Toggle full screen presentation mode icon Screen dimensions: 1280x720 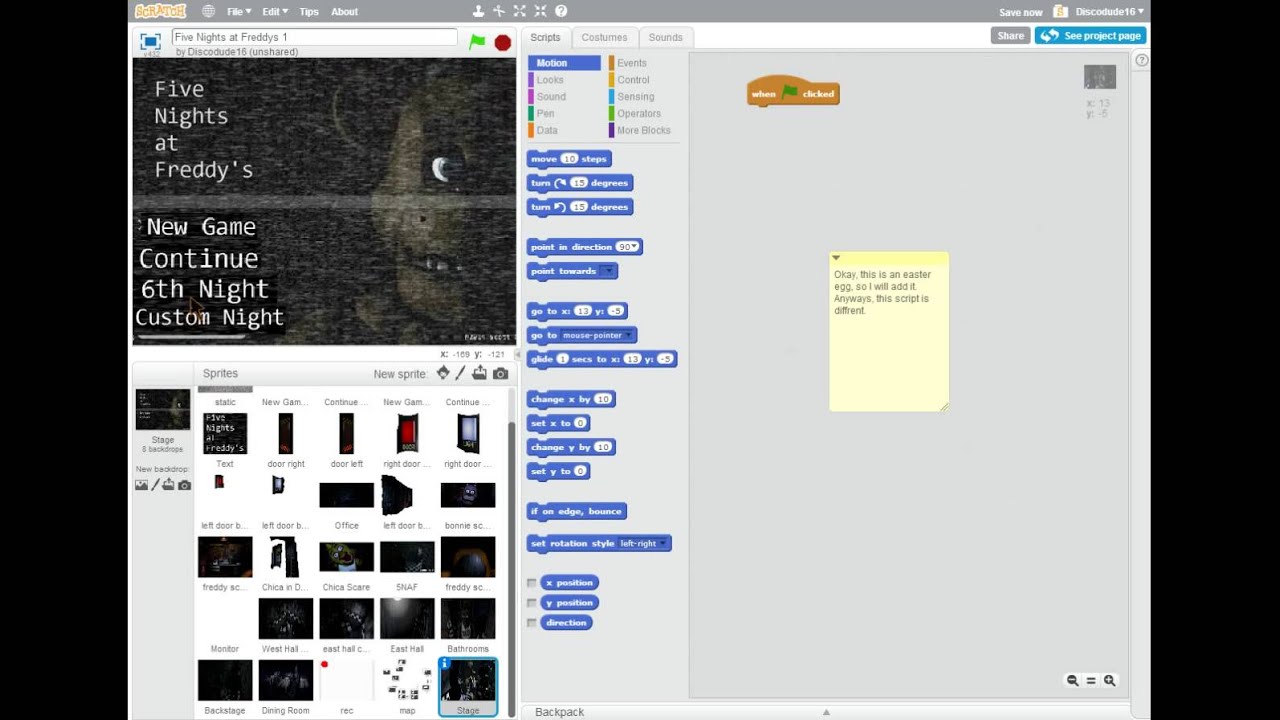tap(150, 41)
